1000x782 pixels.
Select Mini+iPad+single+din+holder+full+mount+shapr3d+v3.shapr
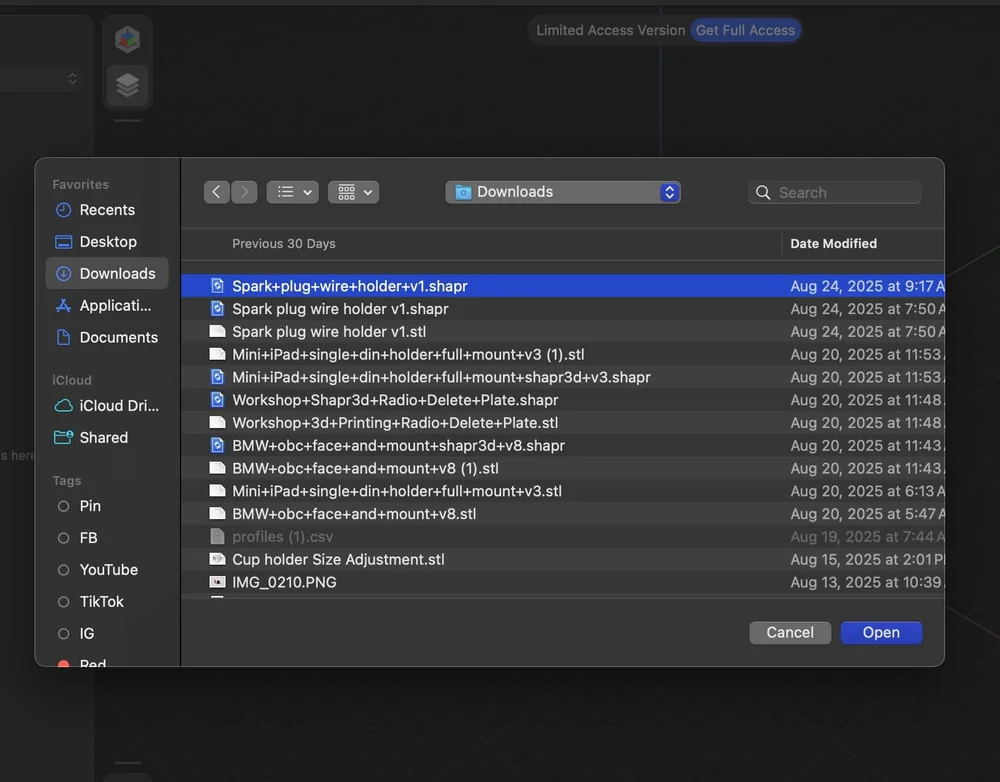coord(562,377)
